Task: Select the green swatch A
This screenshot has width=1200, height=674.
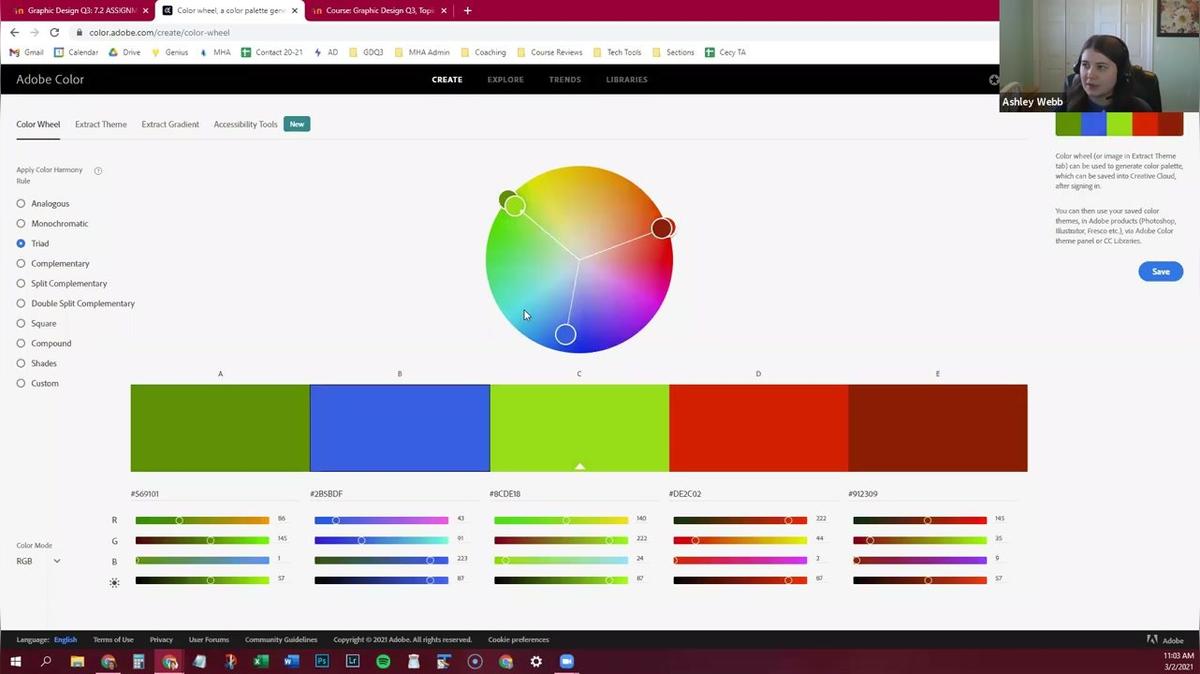Action: coord(220,428)
